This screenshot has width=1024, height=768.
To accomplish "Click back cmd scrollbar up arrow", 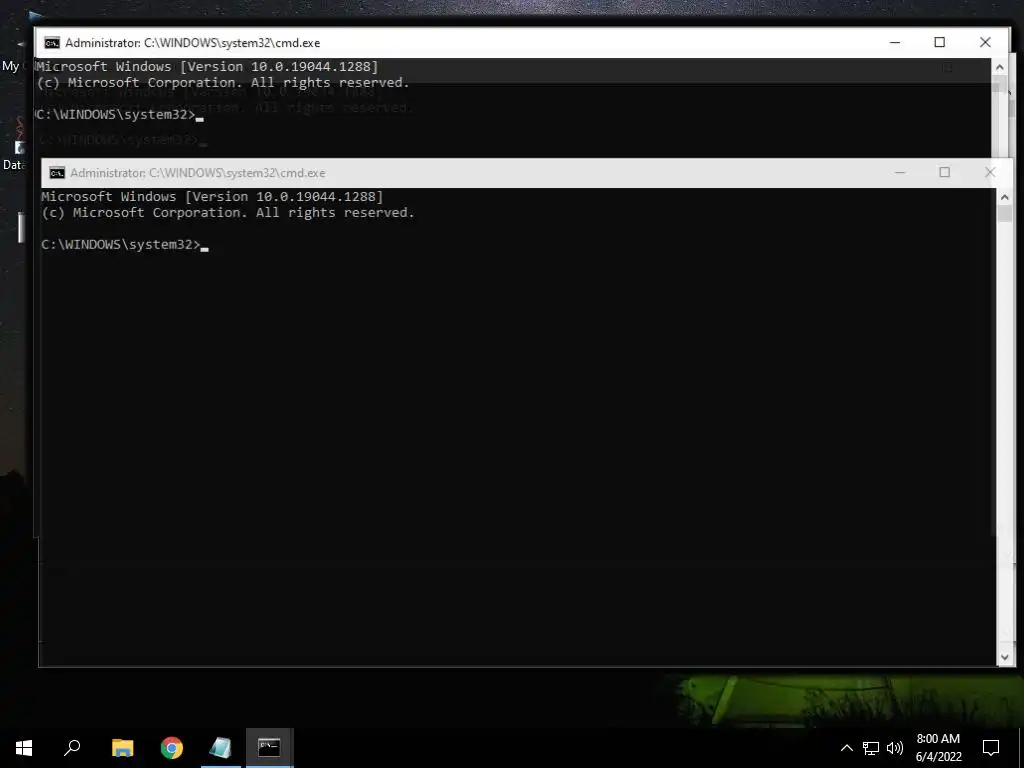I will tap(999, 67).
